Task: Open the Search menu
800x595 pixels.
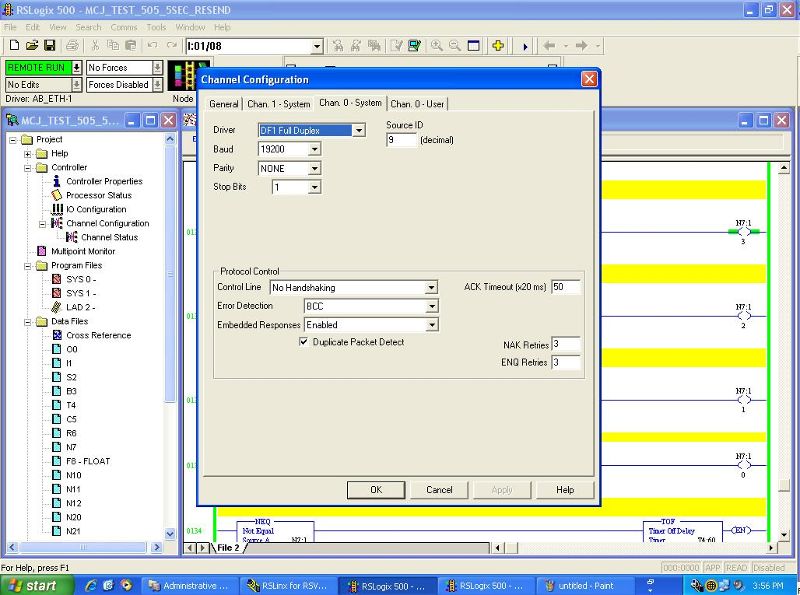Action: point(88,27)
